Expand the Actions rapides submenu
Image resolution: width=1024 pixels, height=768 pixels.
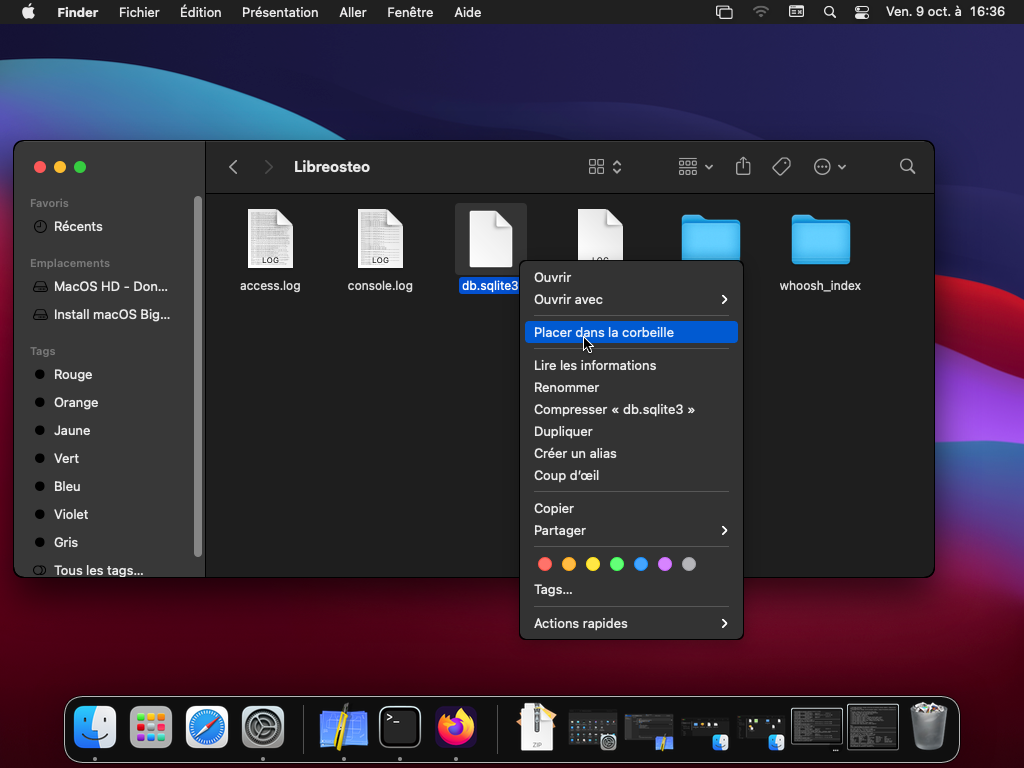pos(632,623)
